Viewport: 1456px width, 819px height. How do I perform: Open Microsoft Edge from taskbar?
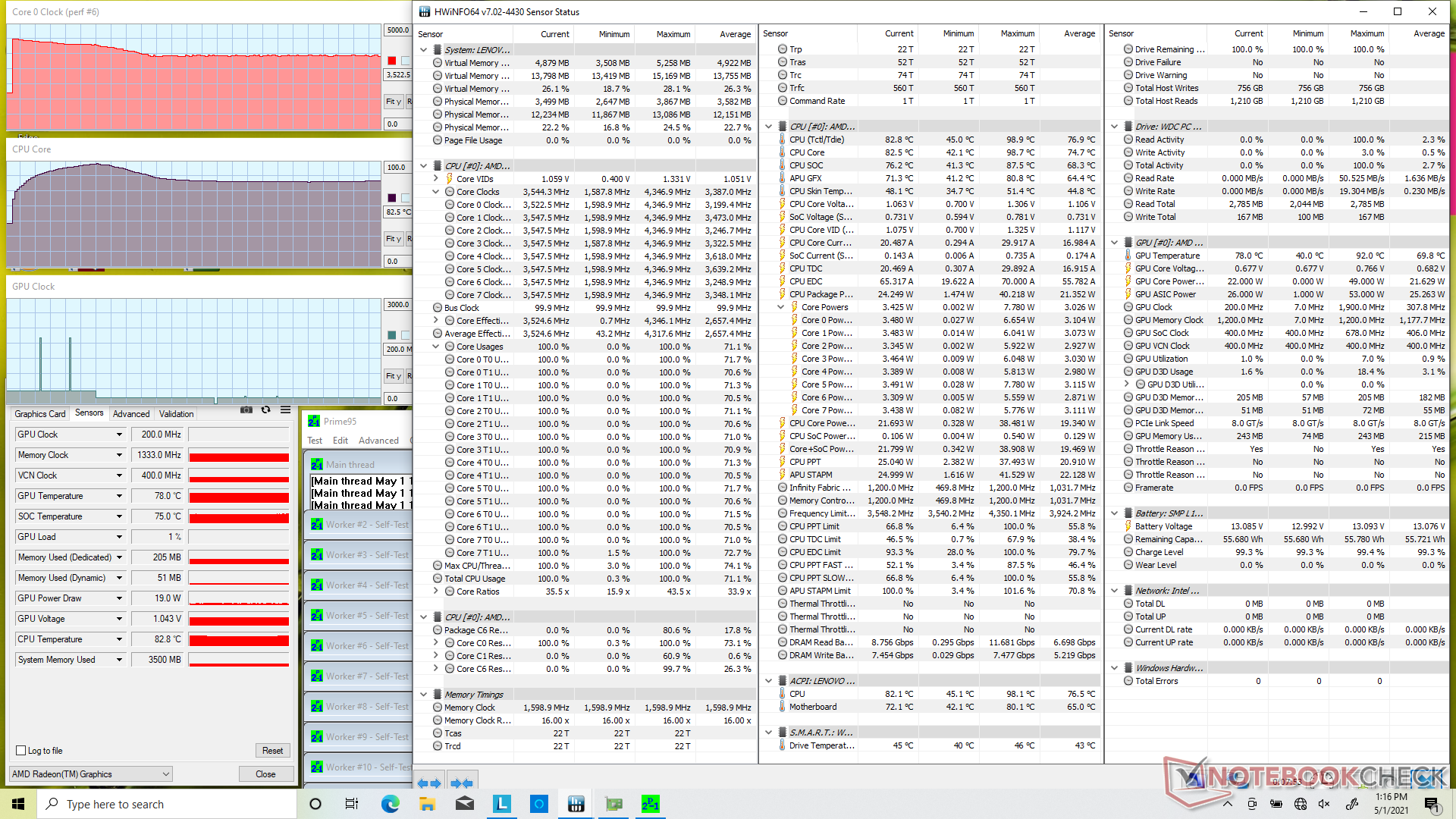390,804
